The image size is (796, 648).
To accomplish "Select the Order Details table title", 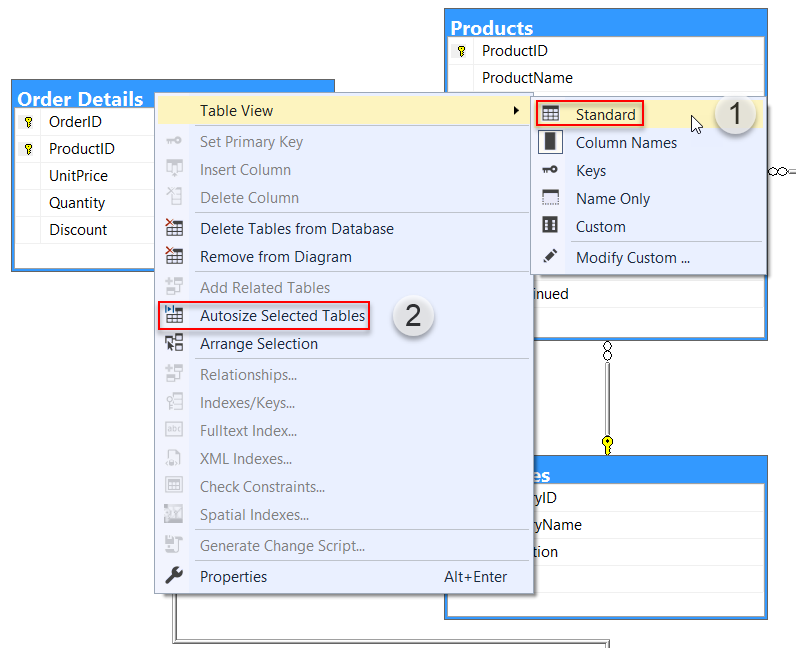I will coord(81,98).
